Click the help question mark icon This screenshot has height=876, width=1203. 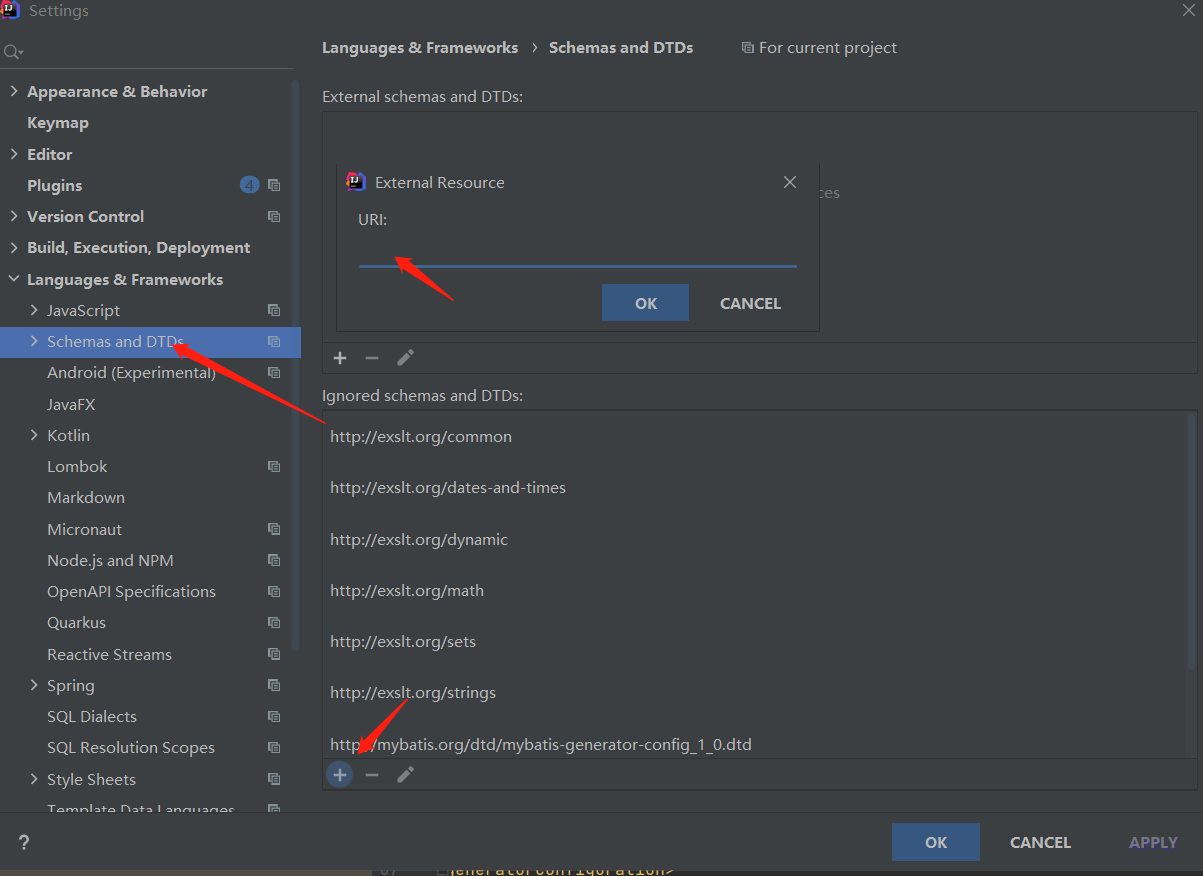(24, 843)
